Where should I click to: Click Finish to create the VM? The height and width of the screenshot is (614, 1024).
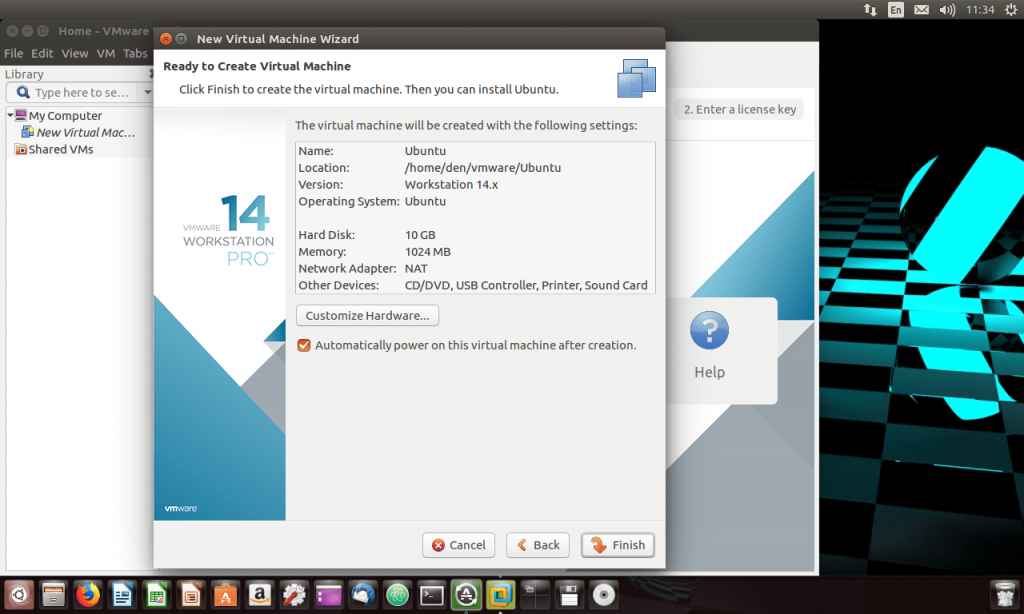(x=618, y=545)
